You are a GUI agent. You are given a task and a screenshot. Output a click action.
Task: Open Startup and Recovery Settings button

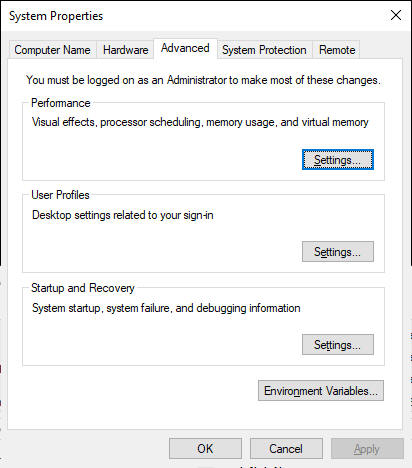point(338,345)
